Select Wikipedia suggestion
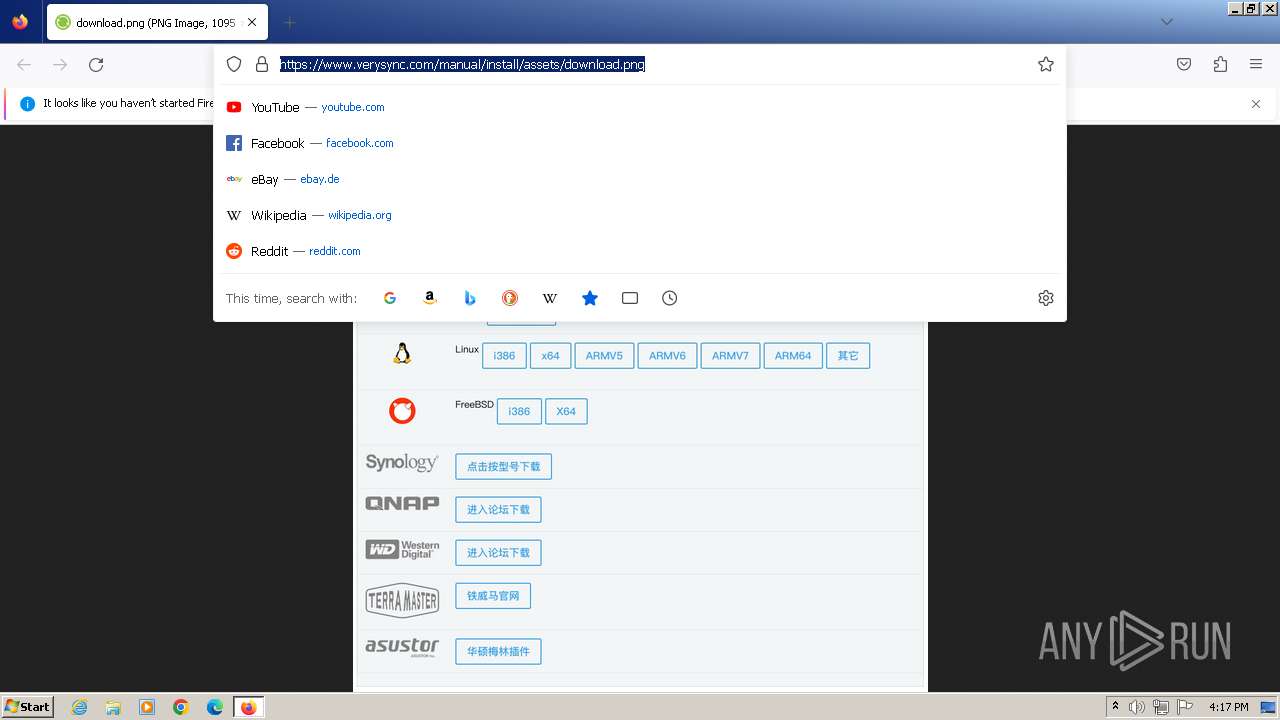This screenshot has width=1280, height=720. pyautogui.click(x=640, y=215)
